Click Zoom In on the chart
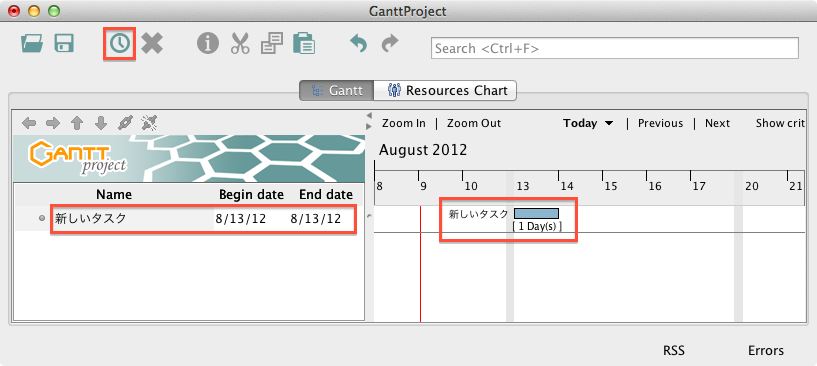Image resolution: width=817 pixels, height=366 pixels. tap(403, 124)
